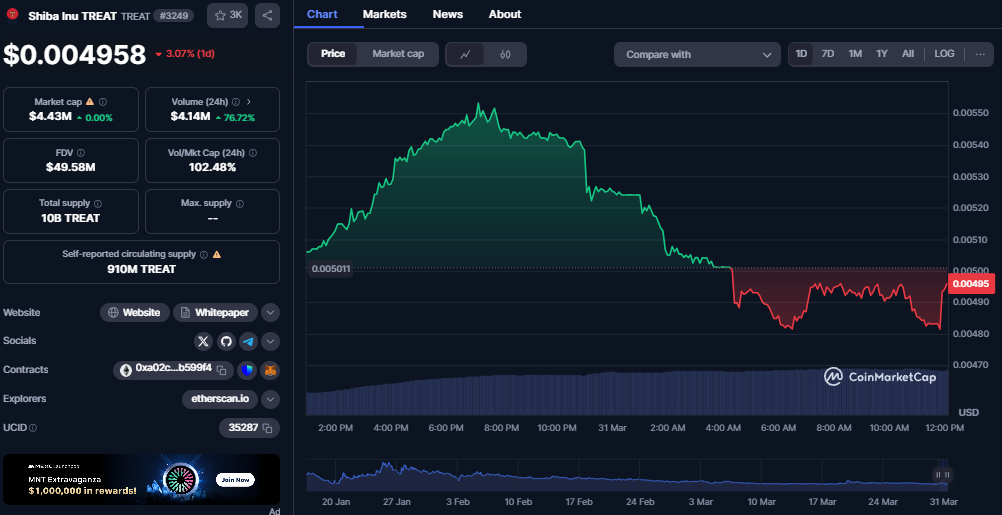The width and height of the screenshot is (1002, 515).
Task: Click the $4.14M volume value
Action: click(190, 117)
